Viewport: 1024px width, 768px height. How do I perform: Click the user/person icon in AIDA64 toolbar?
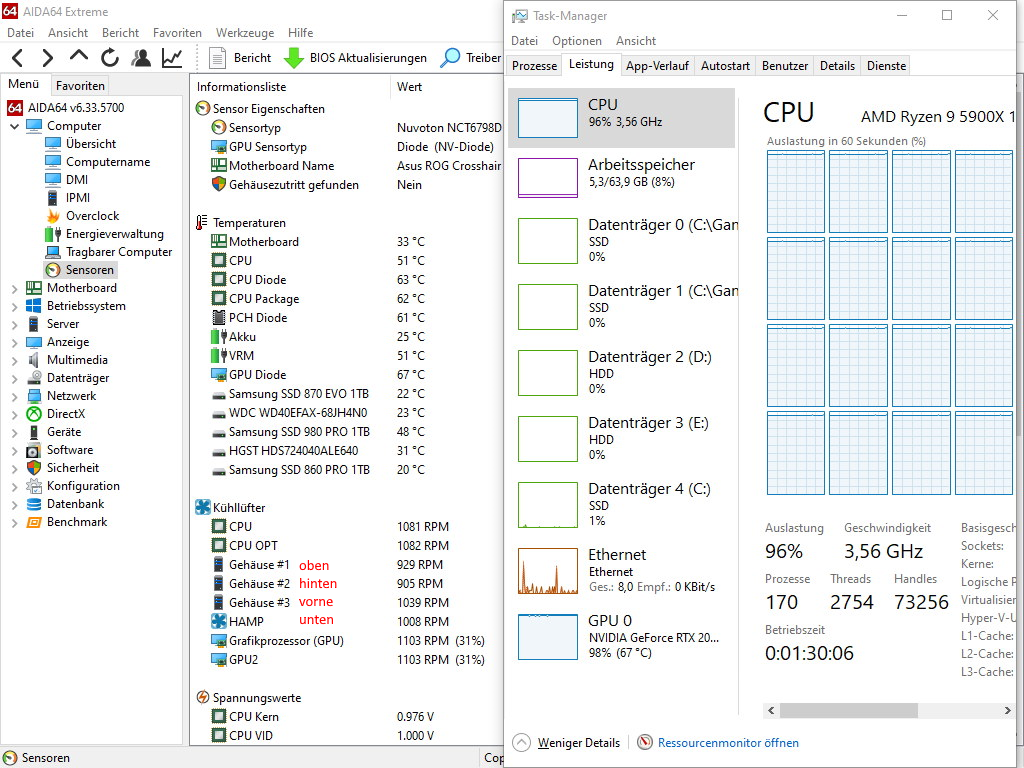pos(140,58)
